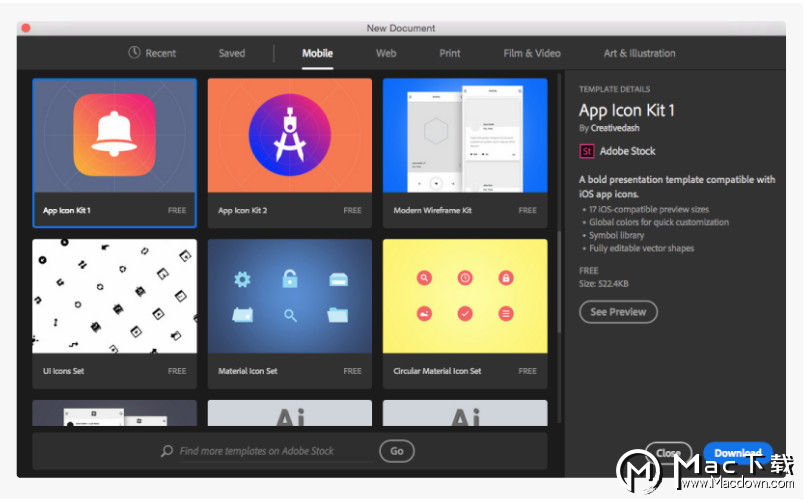This screenshot has width=804, height=500.
Task: Click 'Fully editable vector shapes' text
Action: pos(641,248)
